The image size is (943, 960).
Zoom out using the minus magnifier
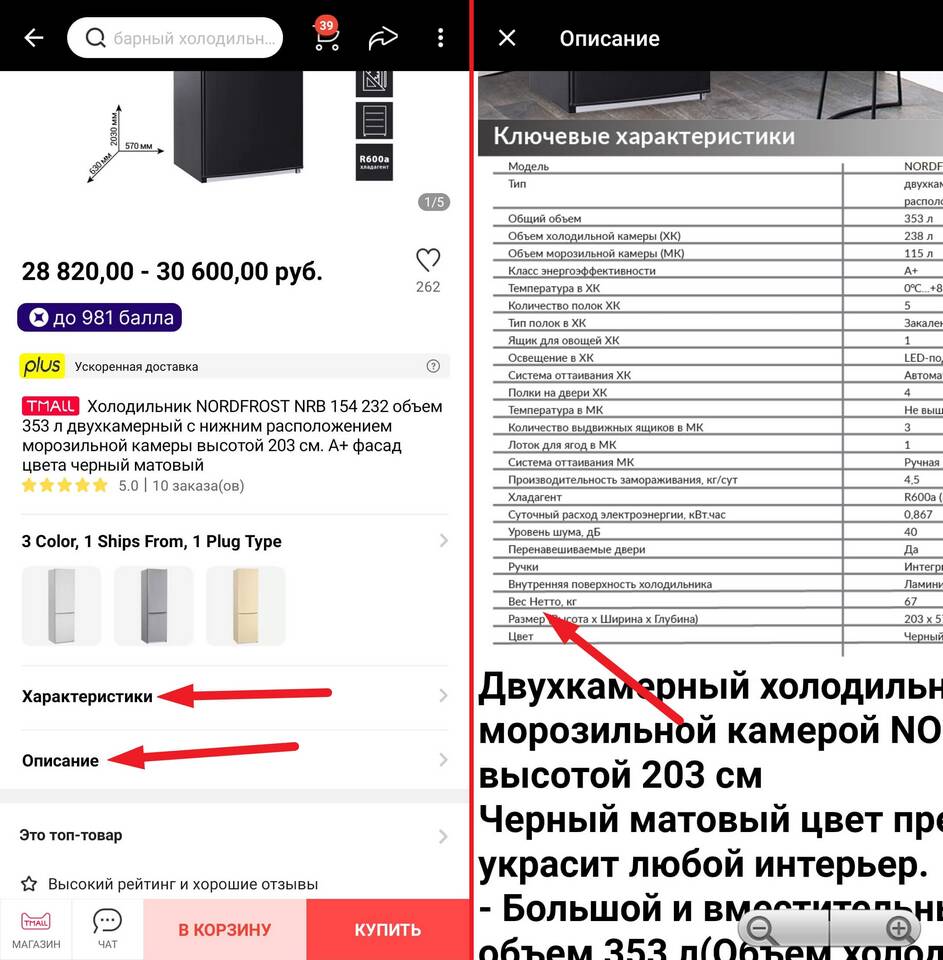pos(763,930)
